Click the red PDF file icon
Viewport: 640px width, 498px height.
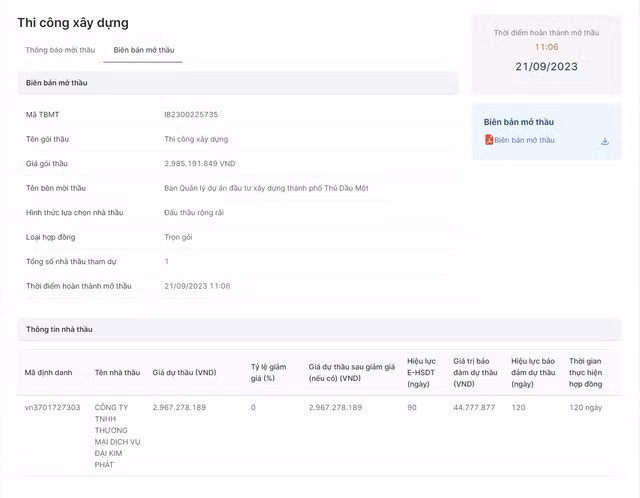[x=489, y=141]
